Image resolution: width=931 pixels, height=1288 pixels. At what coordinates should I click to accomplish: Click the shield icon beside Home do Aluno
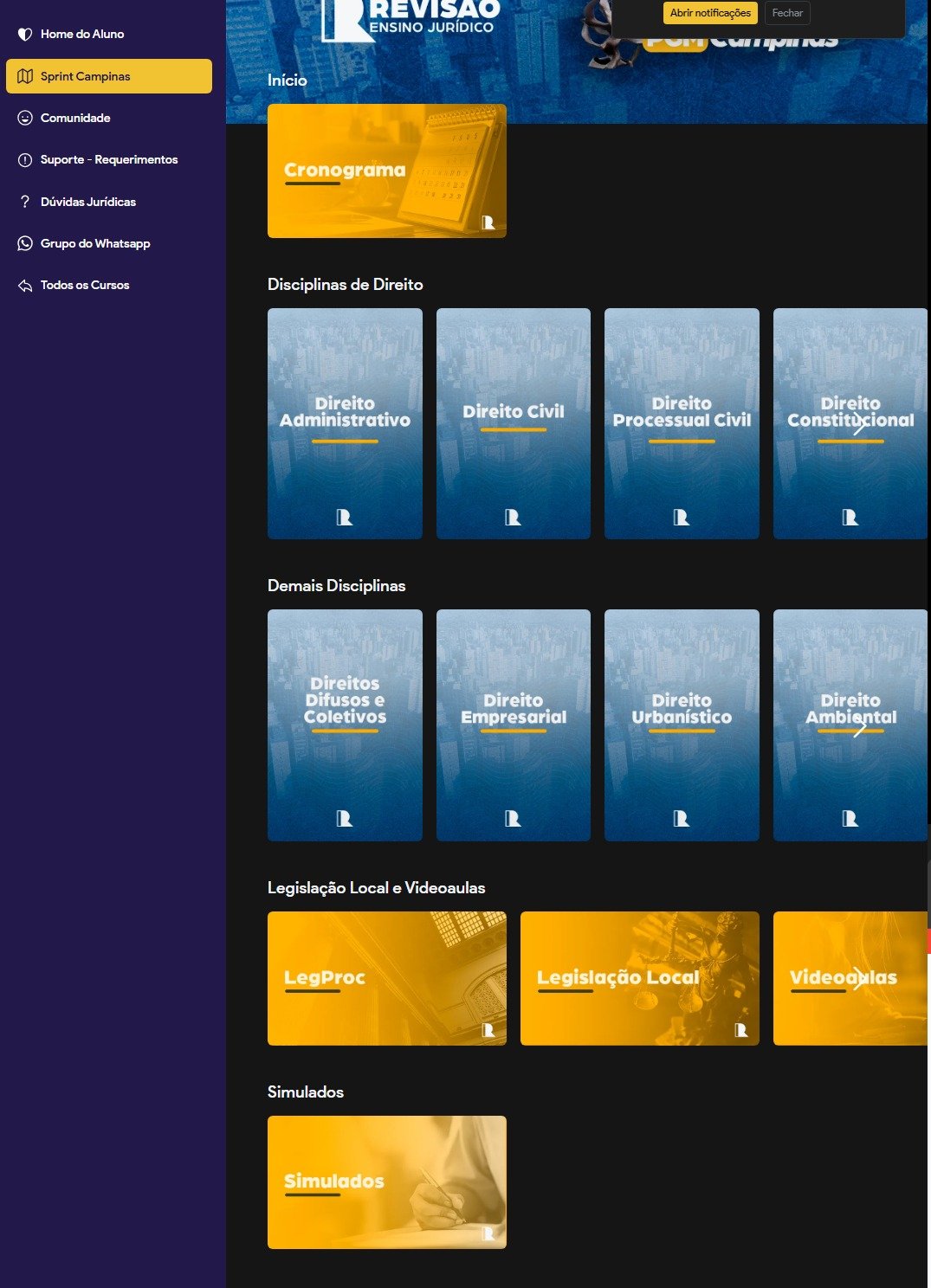click(x=25, y=35)
